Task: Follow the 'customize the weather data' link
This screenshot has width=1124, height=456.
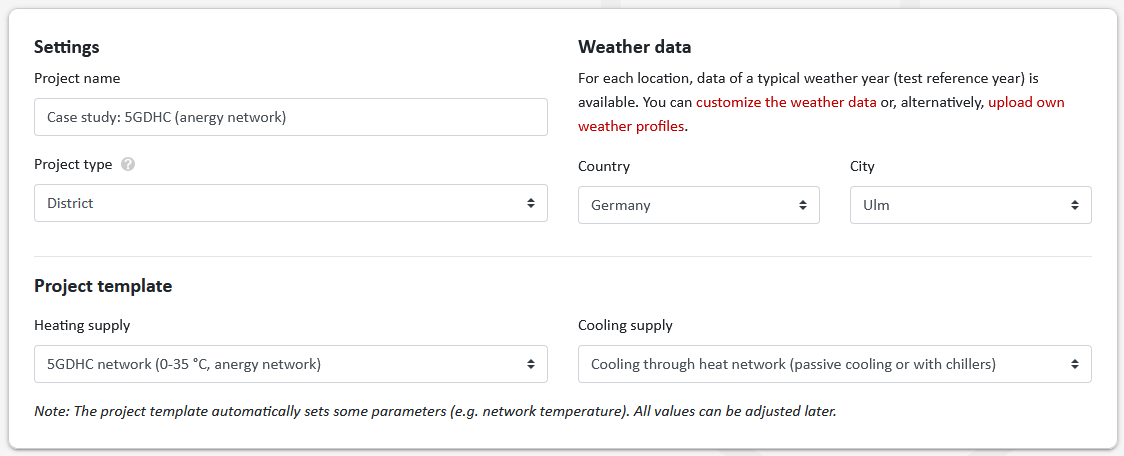Action: pyautogui.click(x=786, y=103)
